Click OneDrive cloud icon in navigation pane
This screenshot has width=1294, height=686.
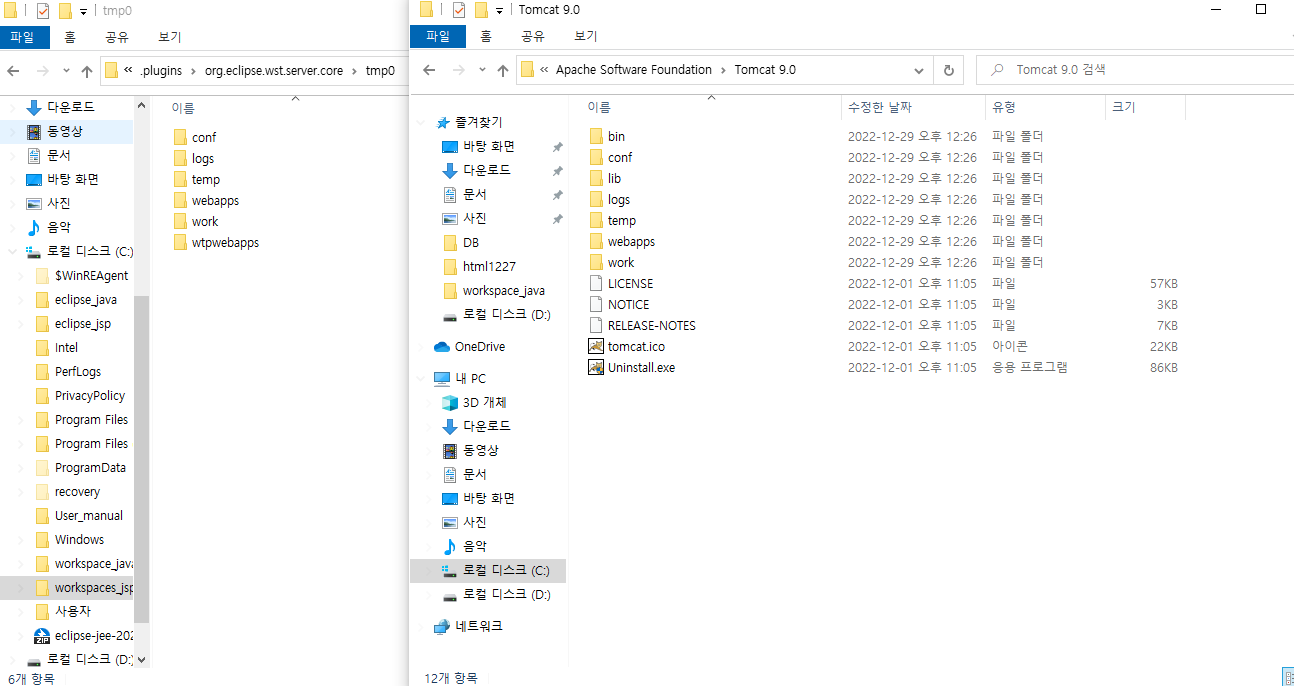[x=442, y=347]
